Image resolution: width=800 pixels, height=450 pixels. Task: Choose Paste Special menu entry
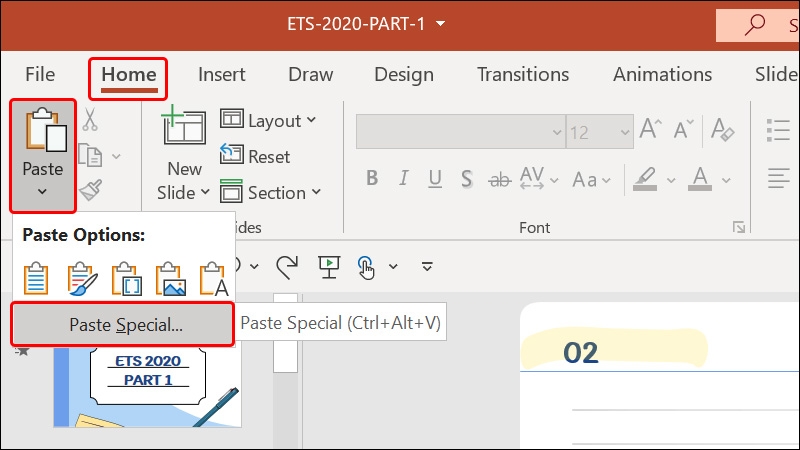tap(122, 324)
